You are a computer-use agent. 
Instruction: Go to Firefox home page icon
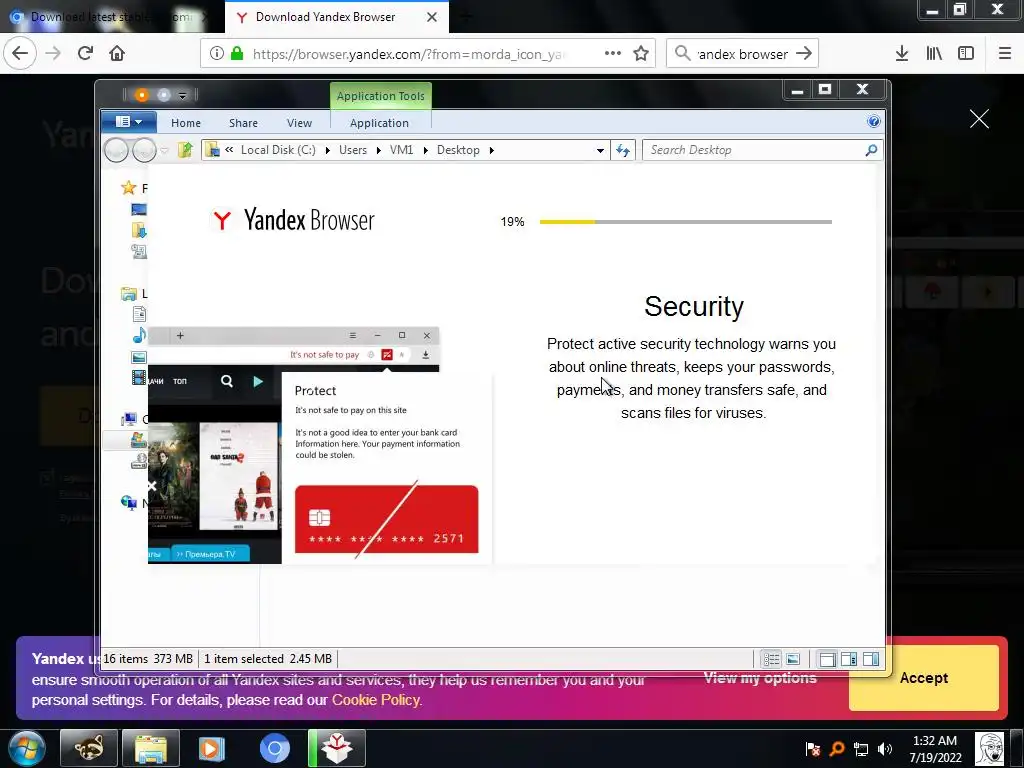point(117,53)
